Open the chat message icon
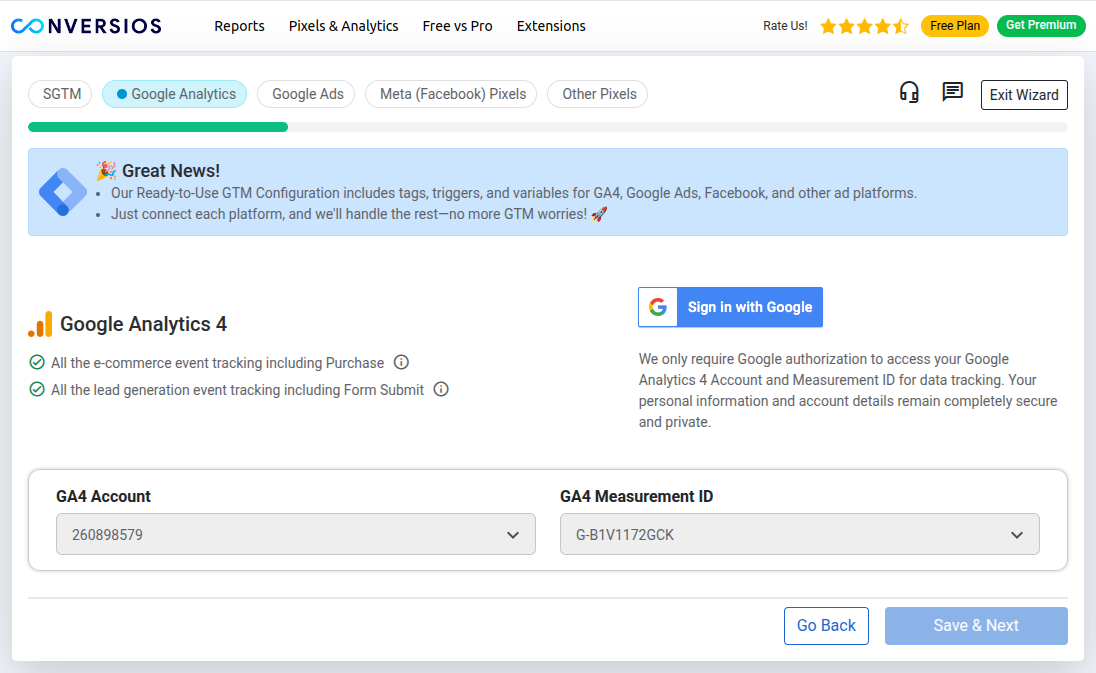Screen dimensions: 1096x673 (x=952, y=92)
